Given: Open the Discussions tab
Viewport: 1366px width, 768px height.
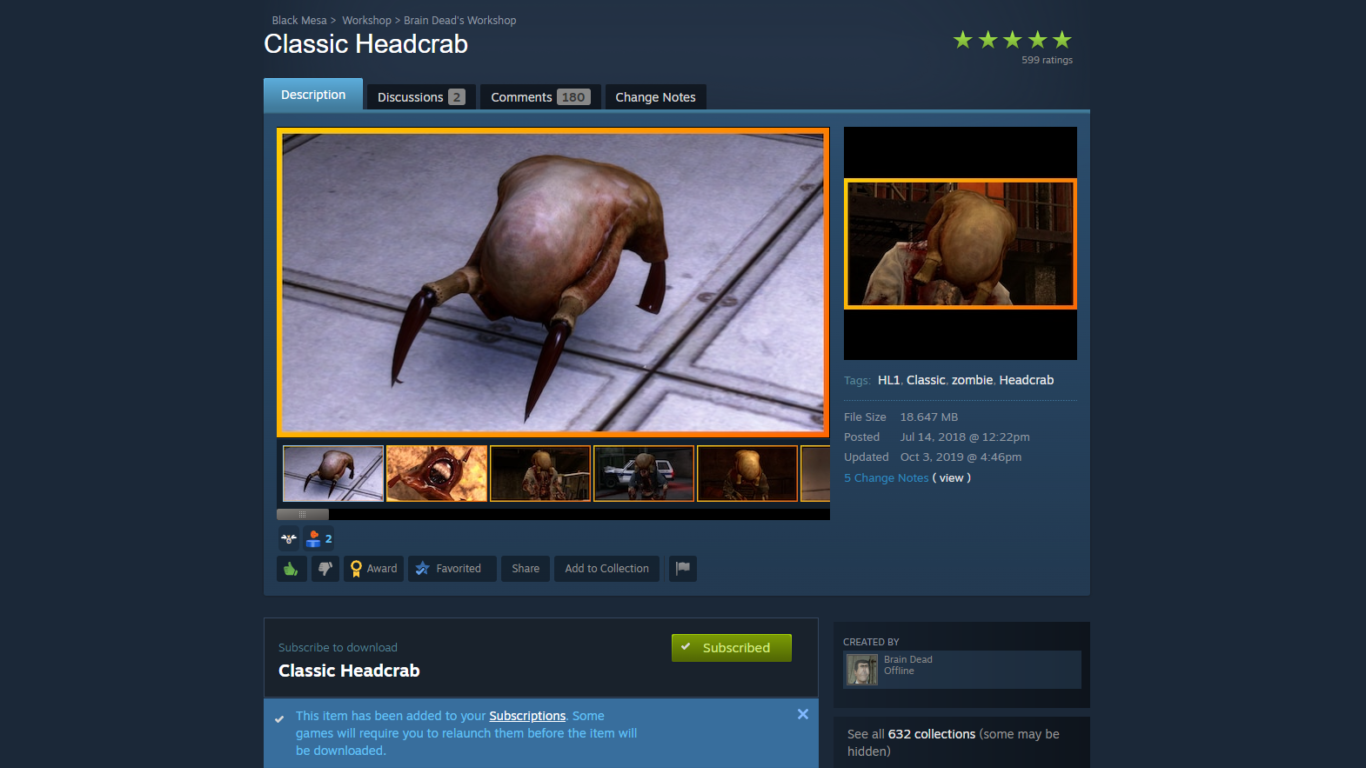Looking at the screenshot, I should click(421, 97).
